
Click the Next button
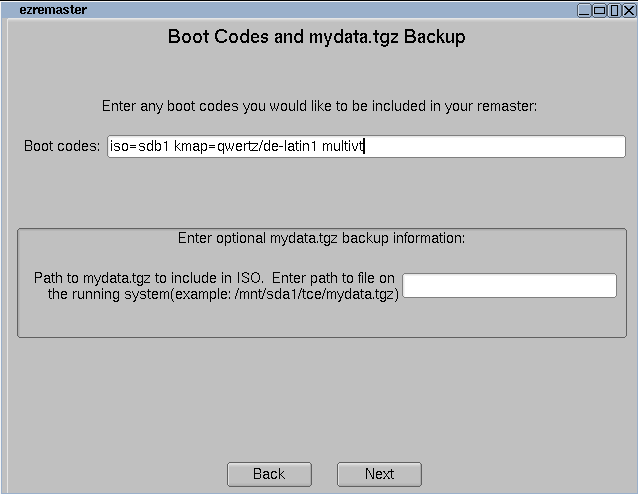pyautogui.click(x=379, y=474)
